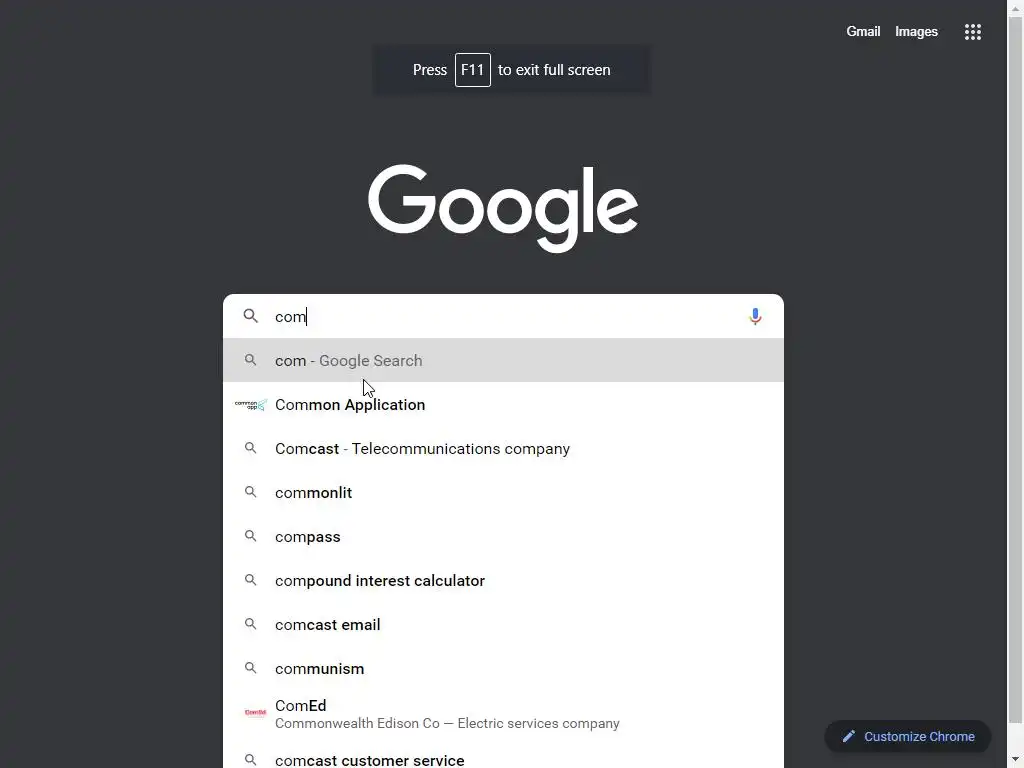Screen dimensions: 1024x768
Task: Select compound interest calculator suggestion
Action: coord(503,581)
